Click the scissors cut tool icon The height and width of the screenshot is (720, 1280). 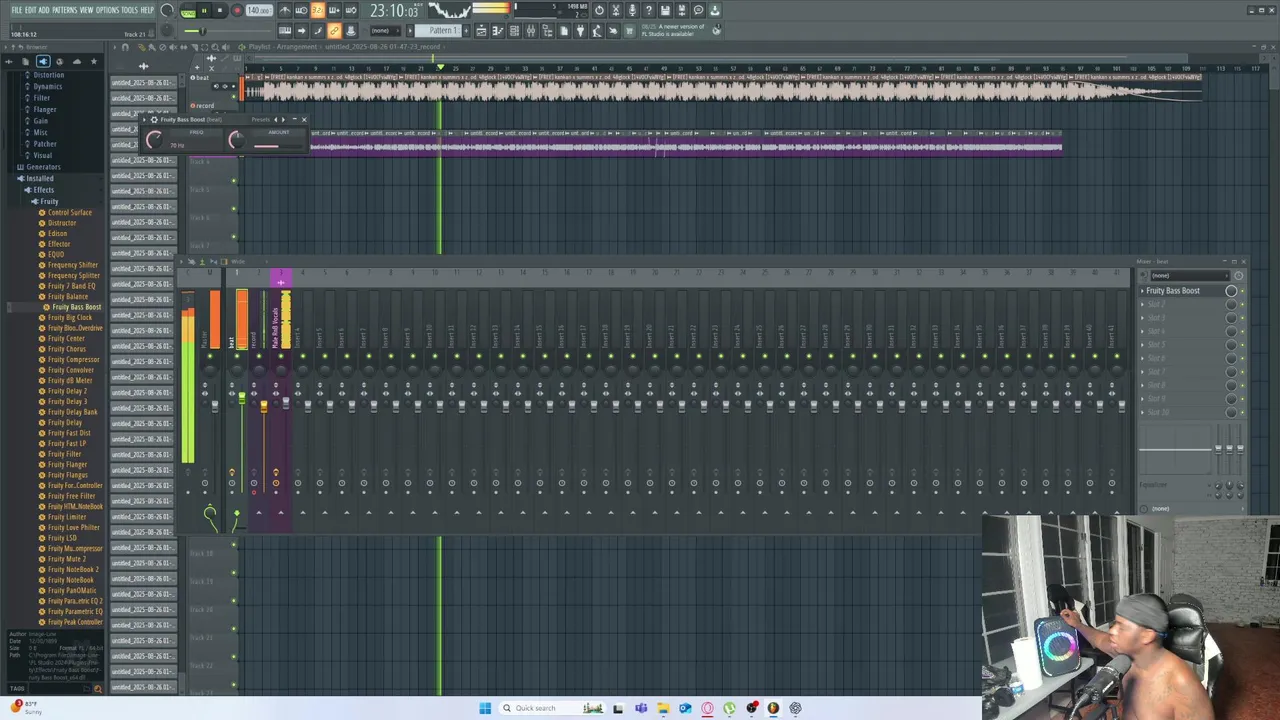[616, 10]
